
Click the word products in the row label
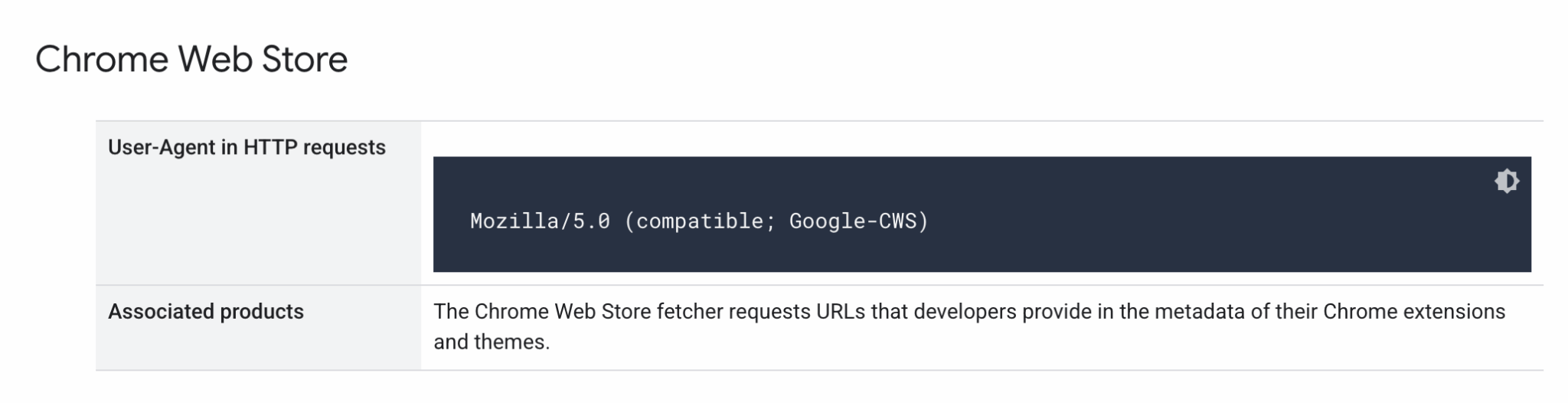point(261,312)
